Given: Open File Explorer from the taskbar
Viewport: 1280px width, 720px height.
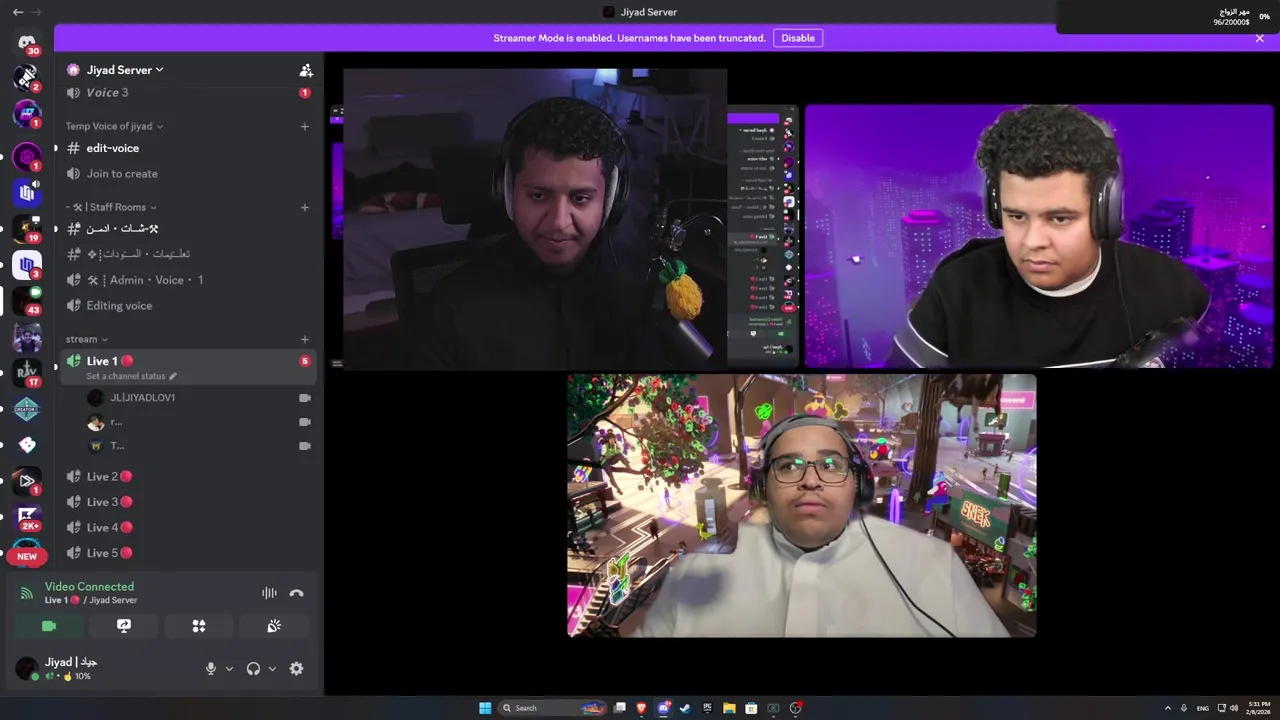Looking at the screenshot, I should (729, 708).
